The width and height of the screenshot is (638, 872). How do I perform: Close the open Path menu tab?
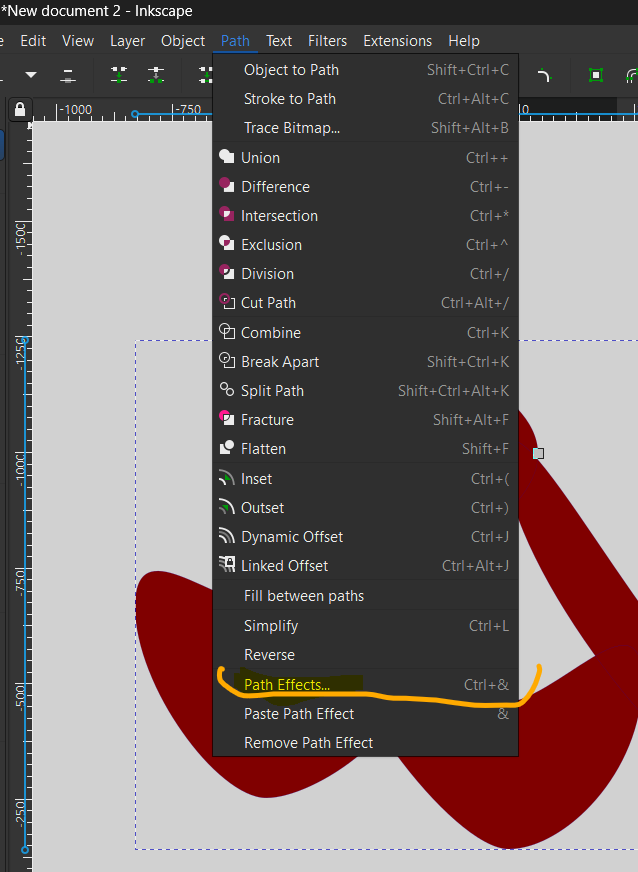pyautogui.click(x=235, y=41)
